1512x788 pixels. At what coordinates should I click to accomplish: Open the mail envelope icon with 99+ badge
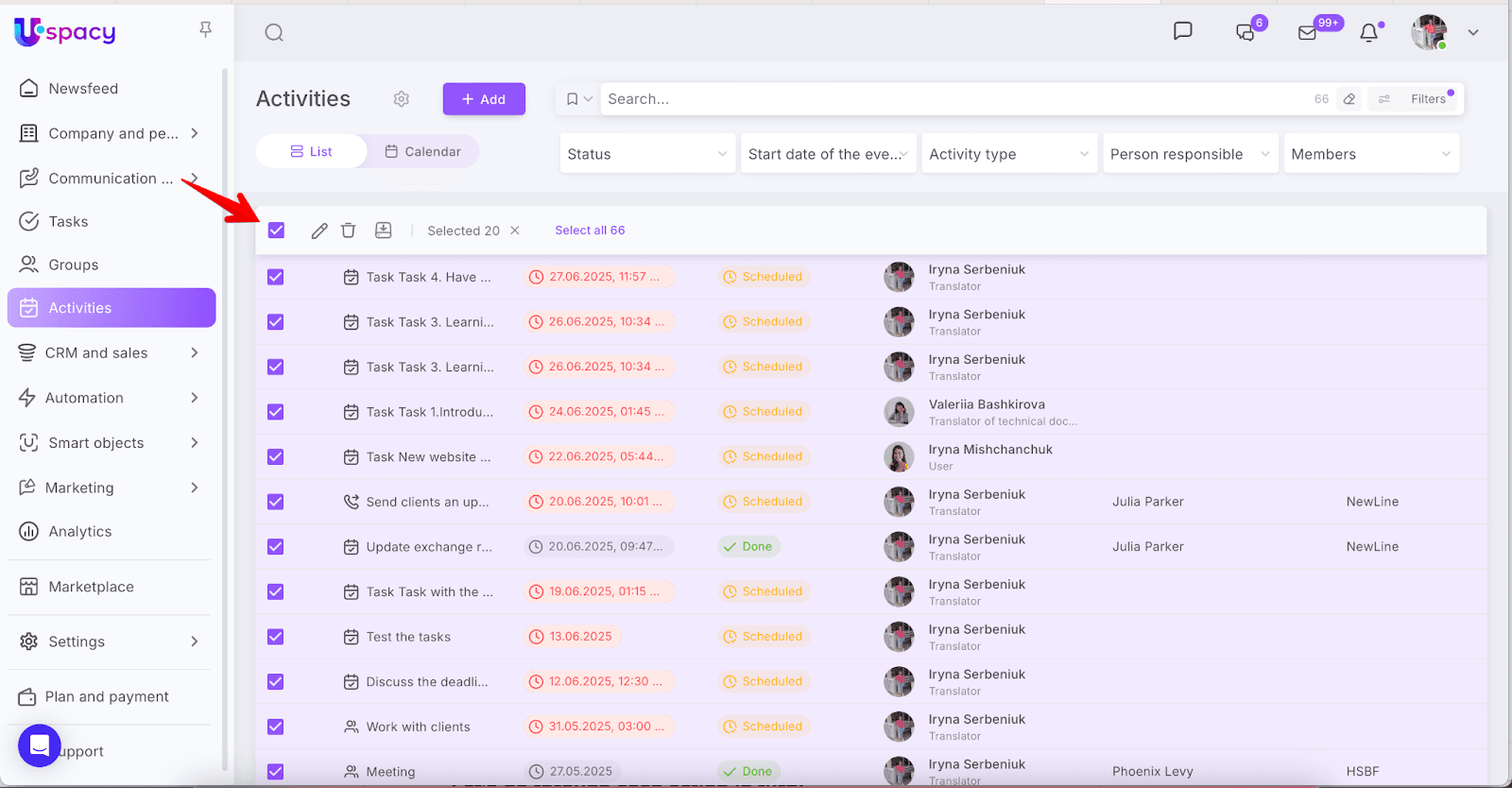pos(1307,33)
